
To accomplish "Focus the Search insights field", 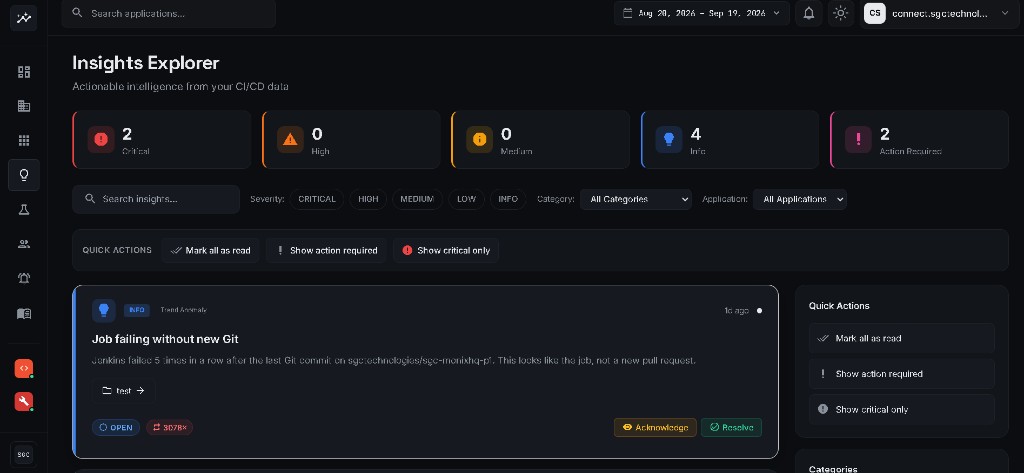I will [156, 199].
